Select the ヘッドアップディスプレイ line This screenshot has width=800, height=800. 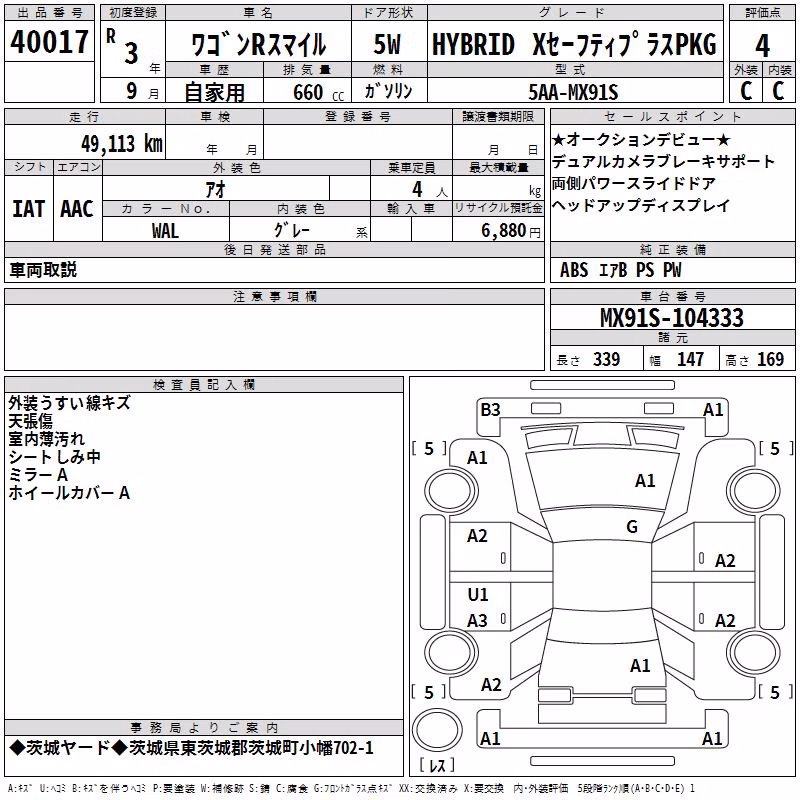pos(641,205)
